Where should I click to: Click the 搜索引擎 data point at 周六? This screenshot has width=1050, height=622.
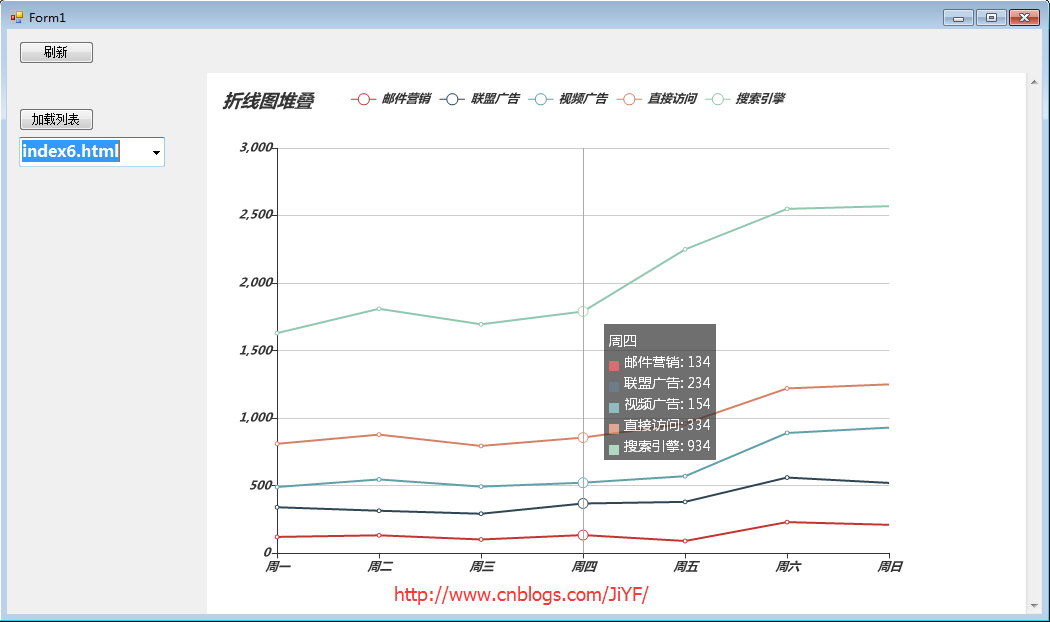tap(787, 209)
